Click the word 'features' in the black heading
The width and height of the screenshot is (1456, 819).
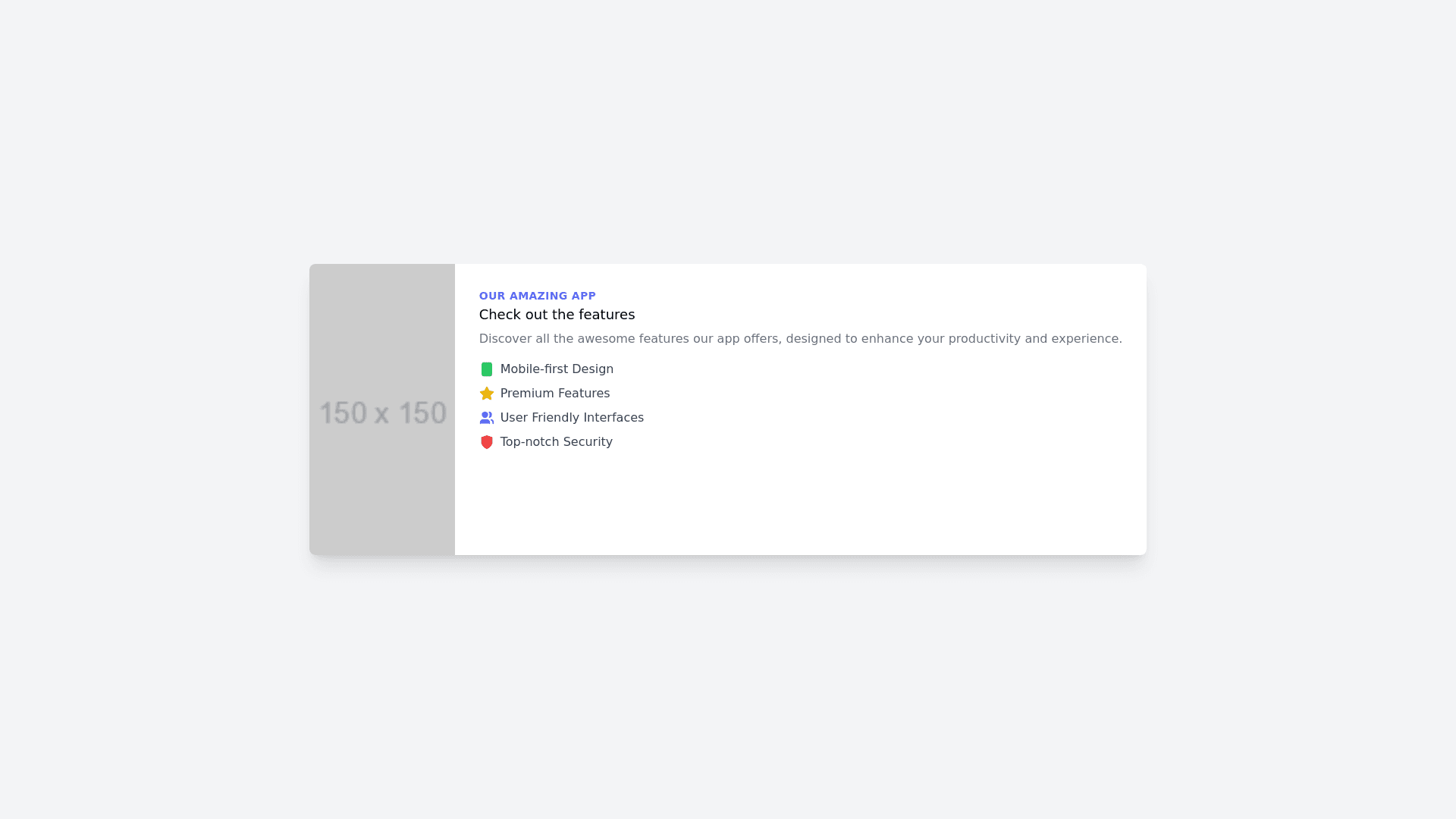coord(607,315)
